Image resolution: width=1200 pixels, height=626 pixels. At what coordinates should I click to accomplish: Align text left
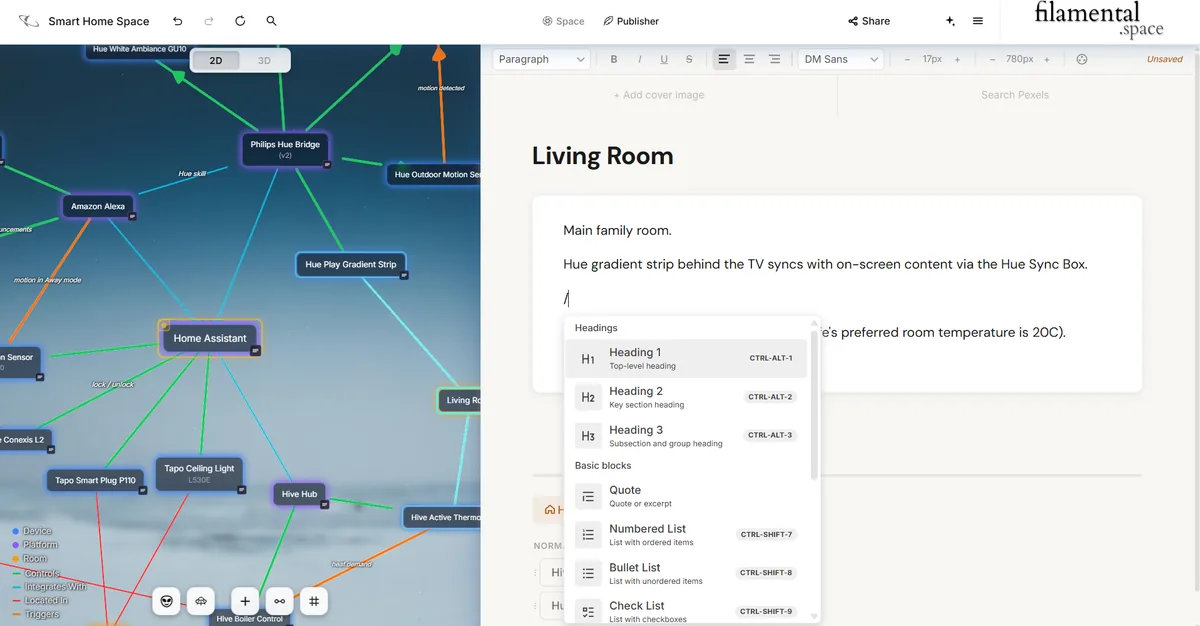(x=724, y=60)
